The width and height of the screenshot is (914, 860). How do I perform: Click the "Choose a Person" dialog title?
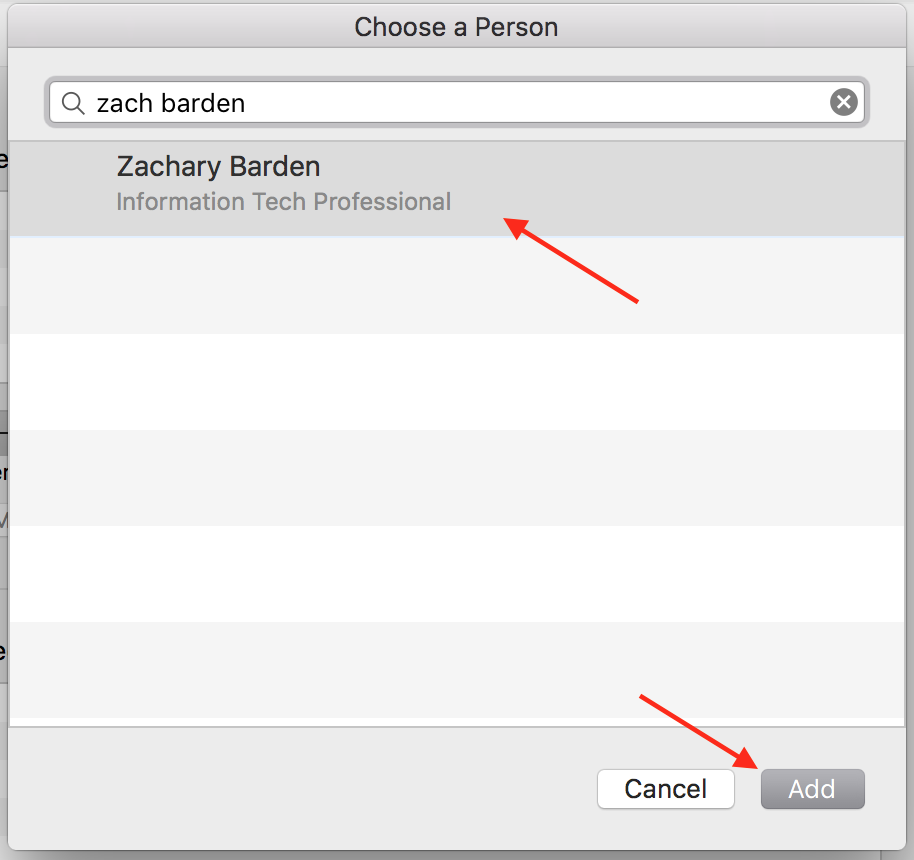coord(456,27)
